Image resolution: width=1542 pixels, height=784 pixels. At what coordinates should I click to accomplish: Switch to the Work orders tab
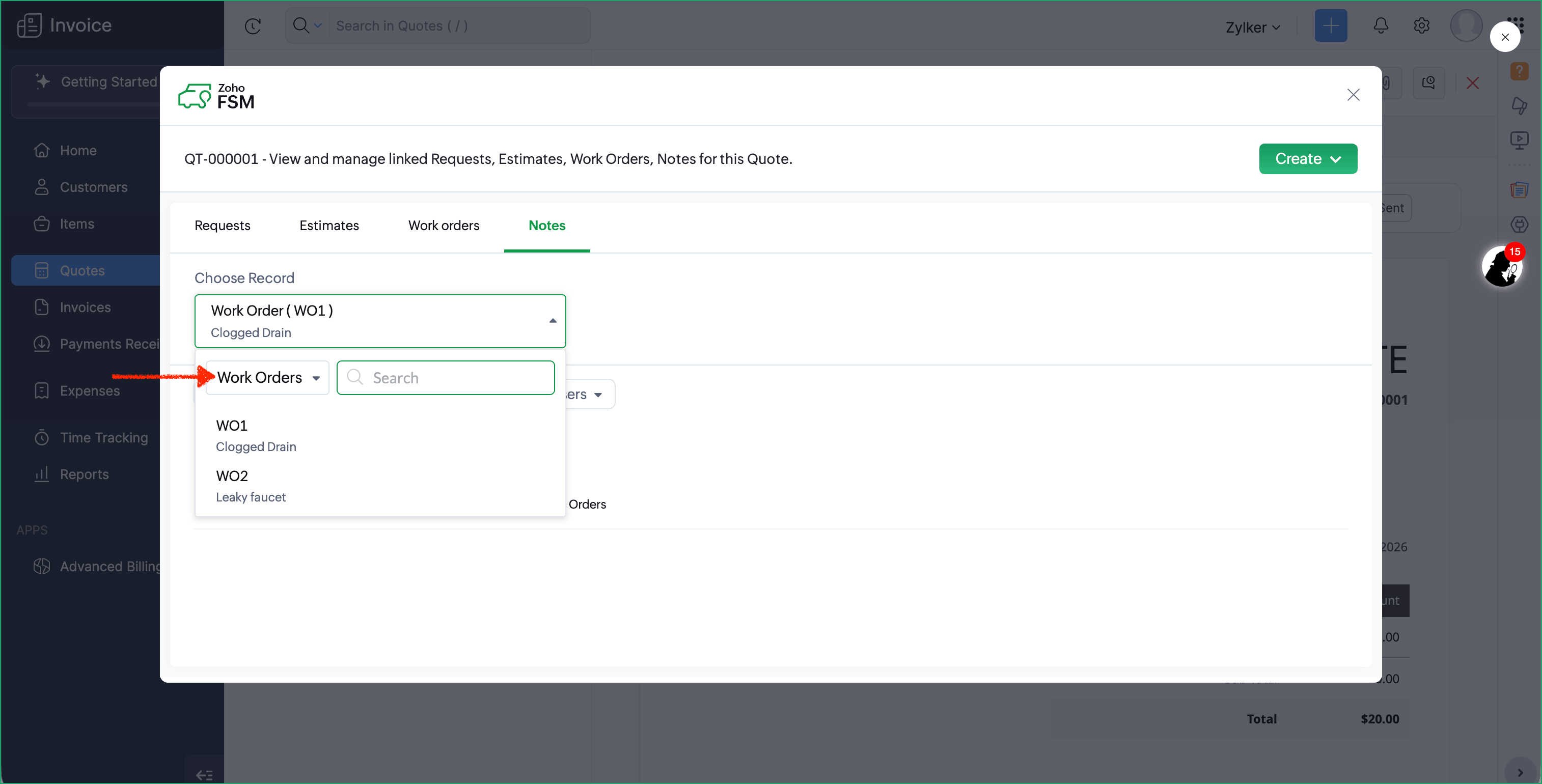click(x=443, y=226)
